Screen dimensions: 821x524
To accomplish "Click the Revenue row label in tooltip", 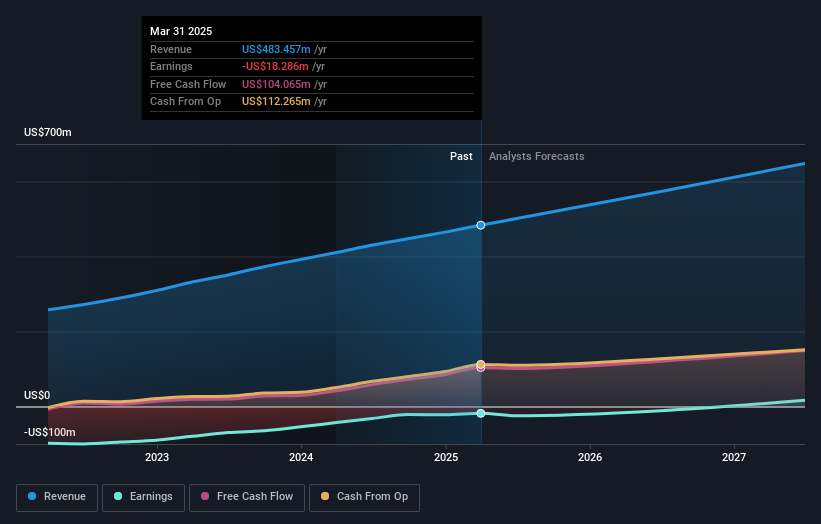I will [171, 49].
